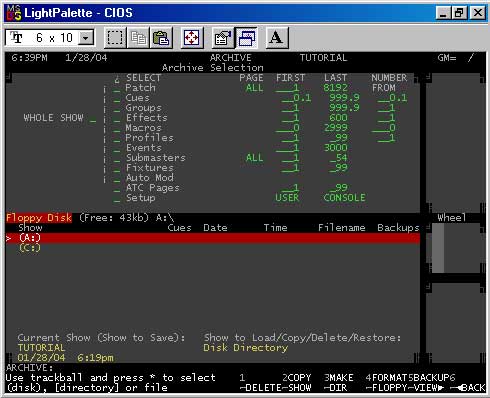
Task: Click the Floppy Disk heading
Action: 39,218
